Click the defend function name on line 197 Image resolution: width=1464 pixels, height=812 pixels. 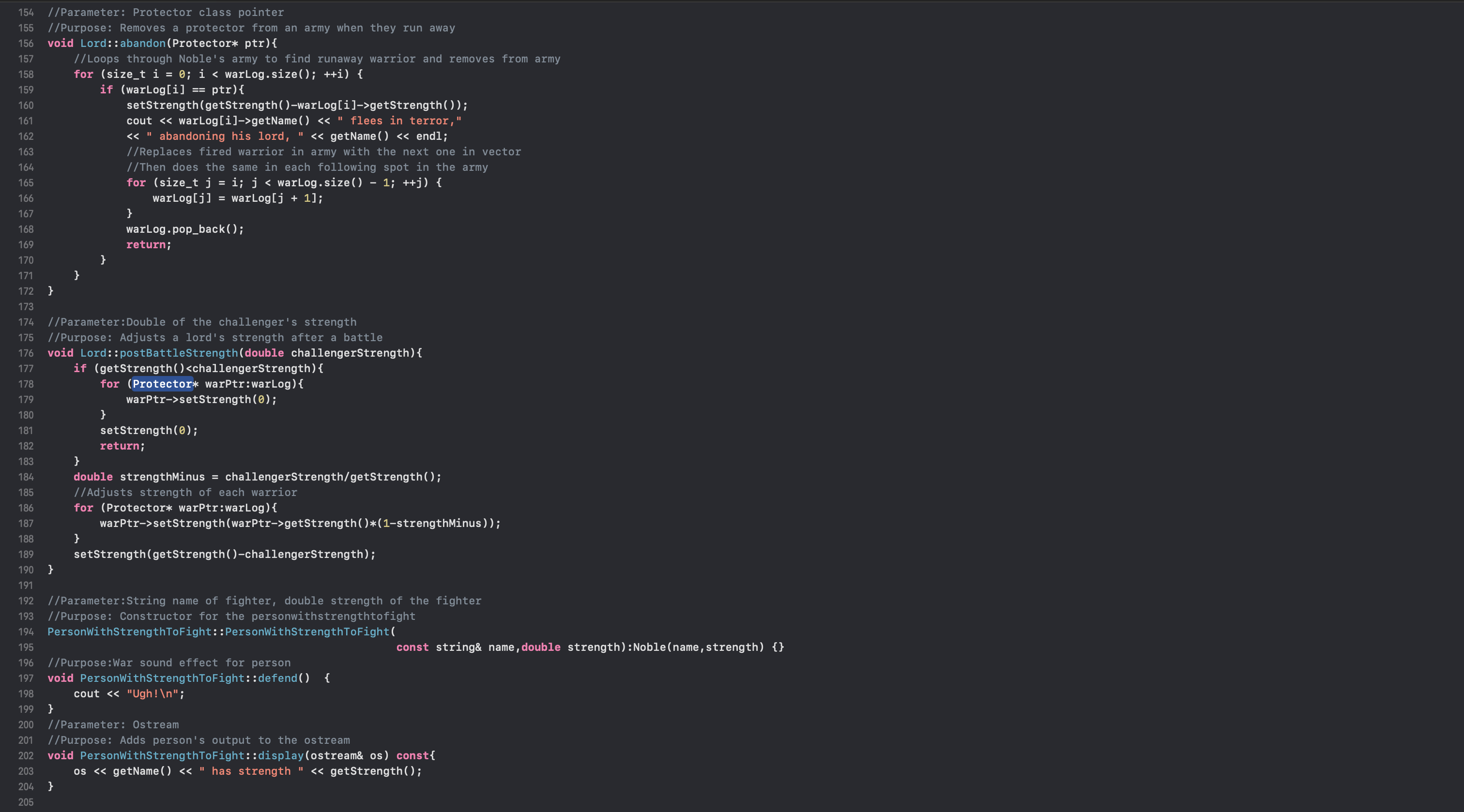click(x=277, y=678)
